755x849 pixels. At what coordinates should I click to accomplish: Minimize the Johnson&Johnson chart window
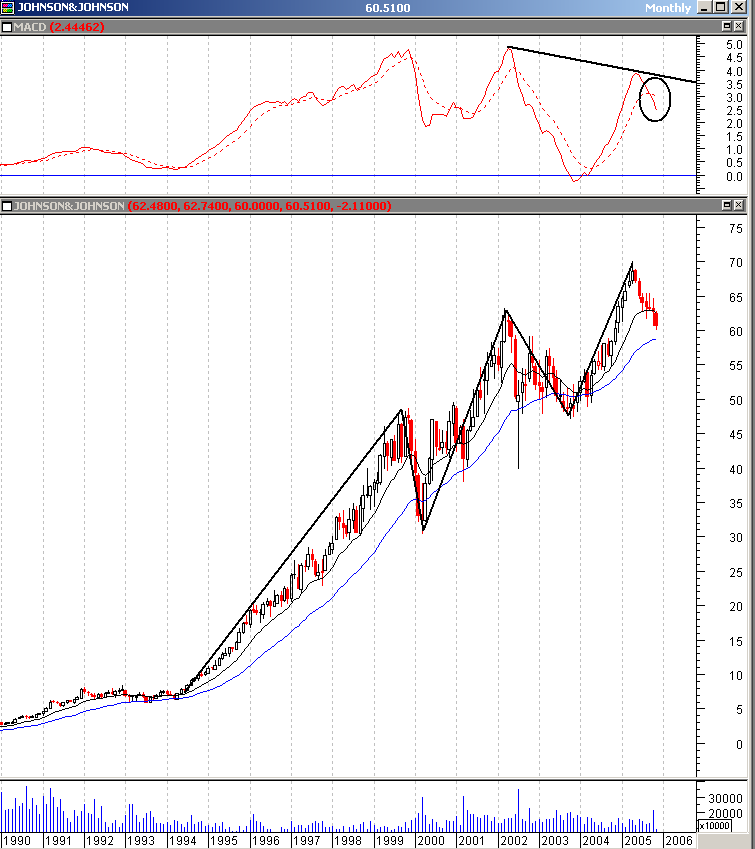pyautogui.click(x=704, y=7)
